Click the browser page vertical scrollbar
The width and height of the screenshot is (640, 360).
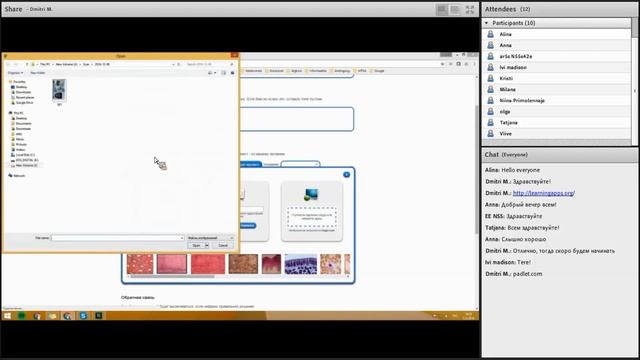click(x=476, y=169)
